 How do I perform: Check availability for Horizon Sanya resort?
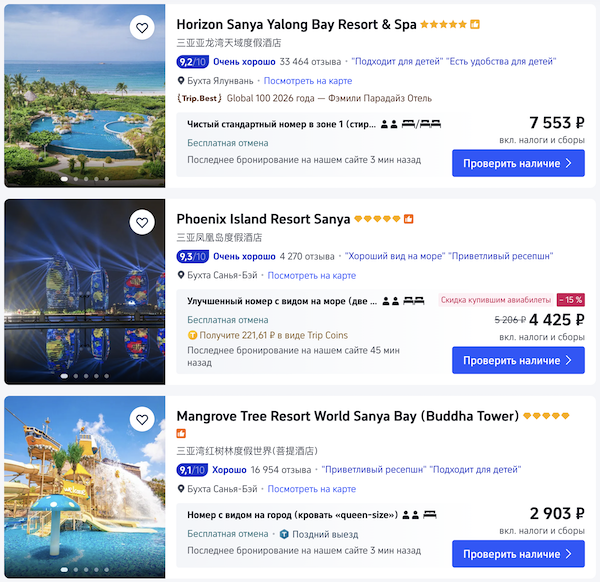(x=517, y=163)
